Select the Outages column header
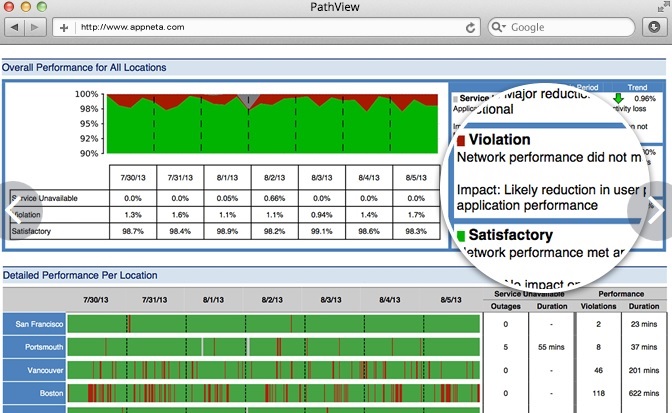This screenshot has width=672, height=413. [506, 306]
